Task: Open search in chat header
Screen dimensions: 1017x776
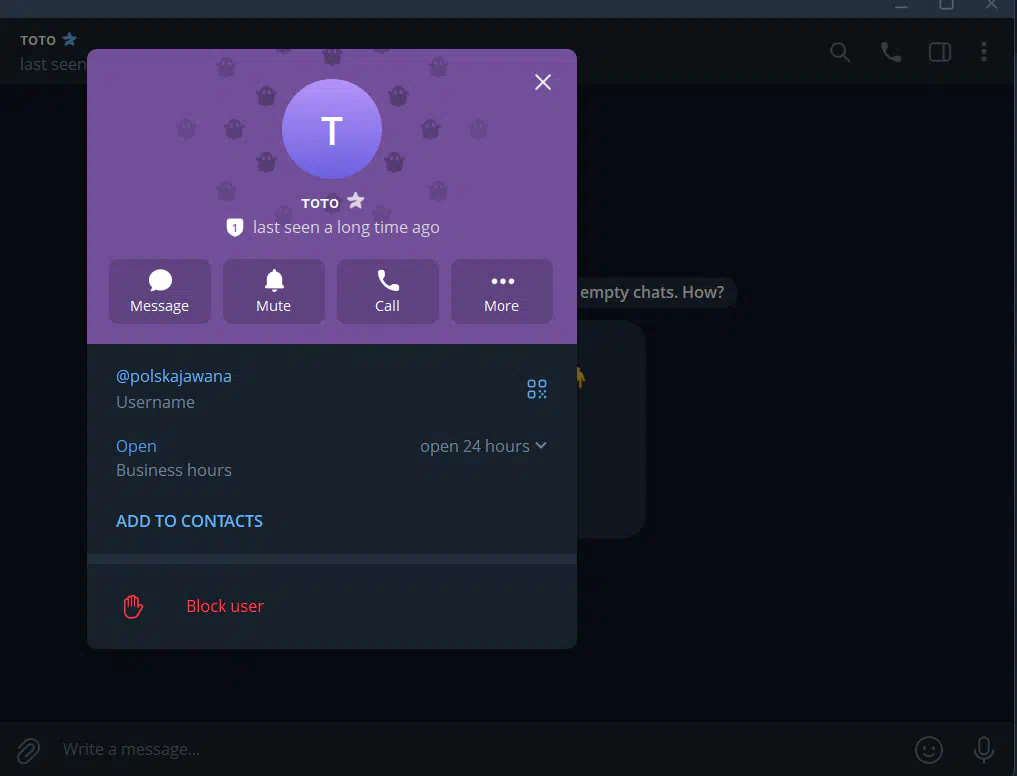Action: 840,52
